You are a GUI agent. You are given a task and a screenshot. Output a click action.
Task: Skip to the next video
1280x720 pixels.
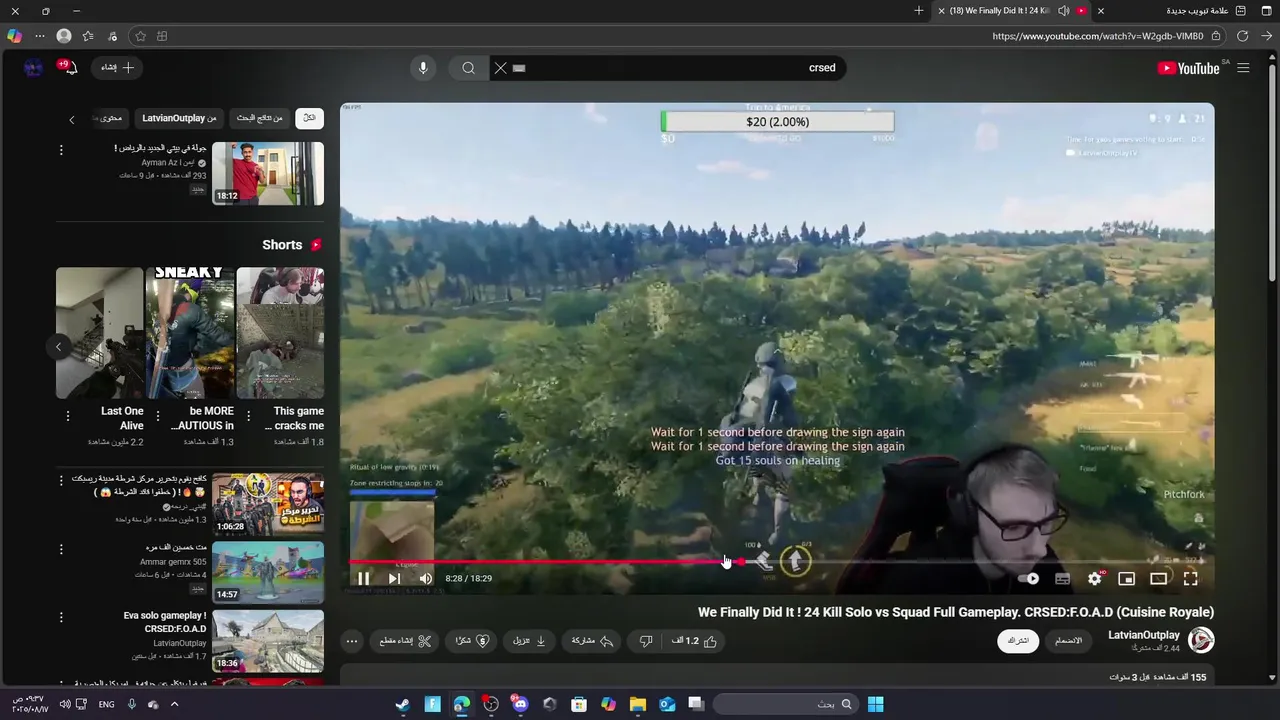click(x=394, y=578)
